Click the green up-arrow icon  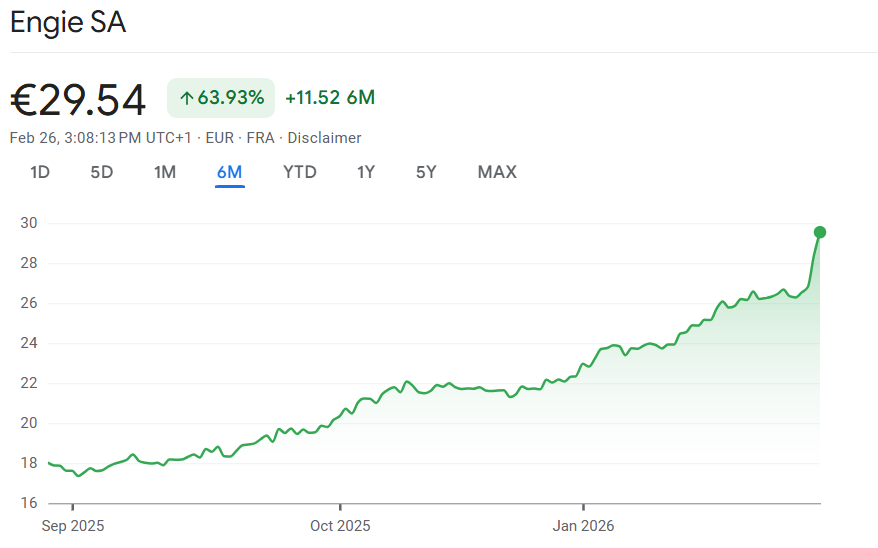[x=186, y=98]
